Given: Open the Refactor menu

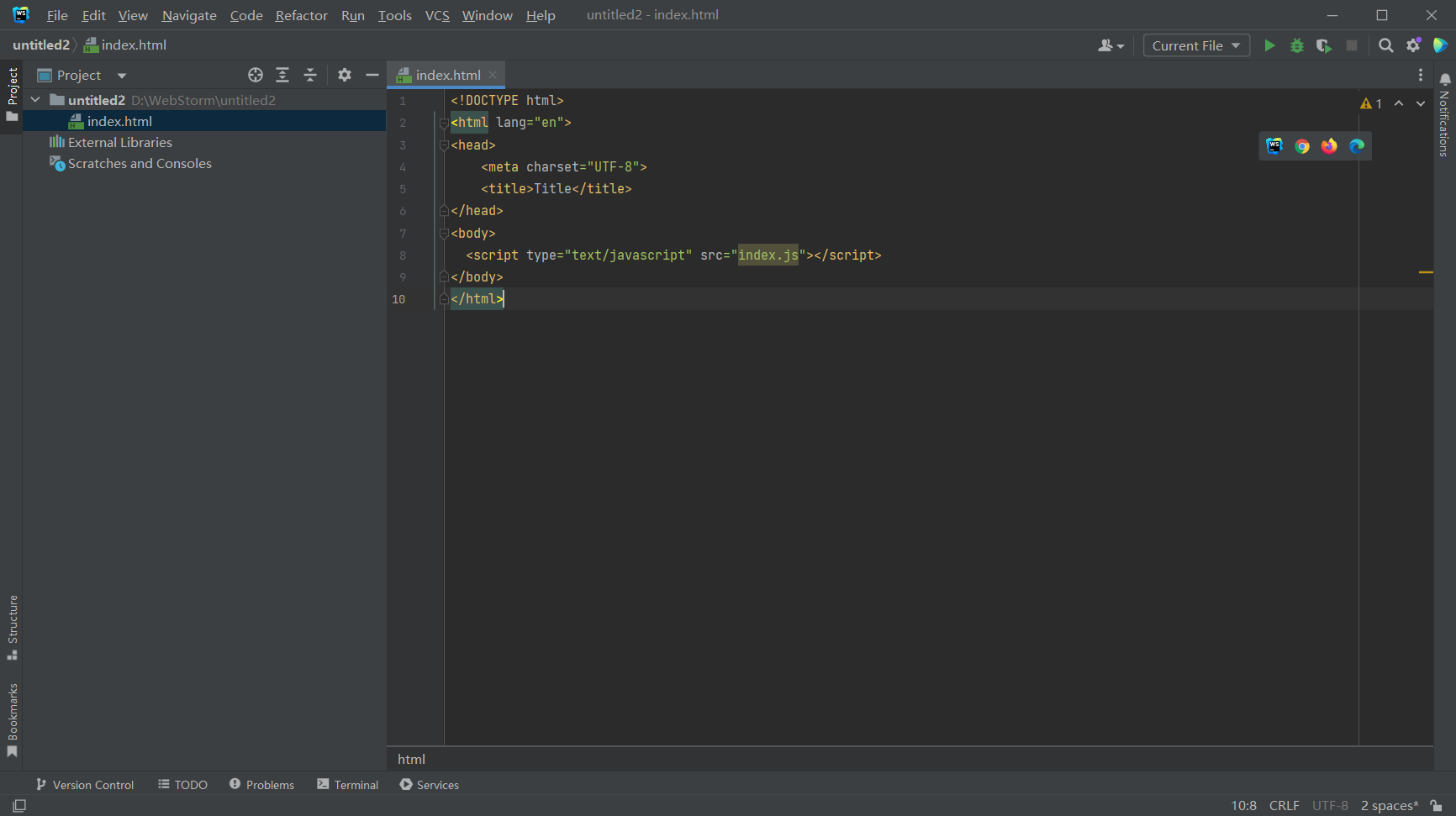Looking at the screenshot, I should point(301,15).
